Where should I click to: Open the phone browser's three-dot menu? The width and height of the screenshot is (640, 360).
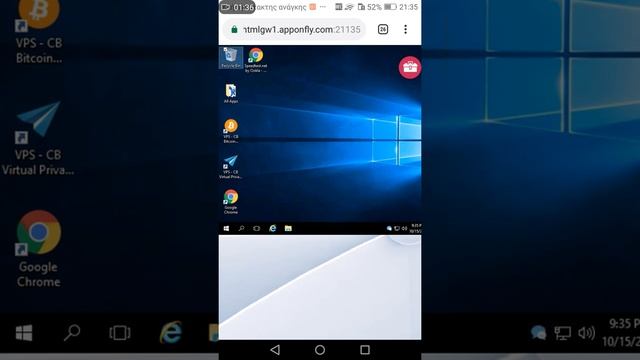pos(405,29)
